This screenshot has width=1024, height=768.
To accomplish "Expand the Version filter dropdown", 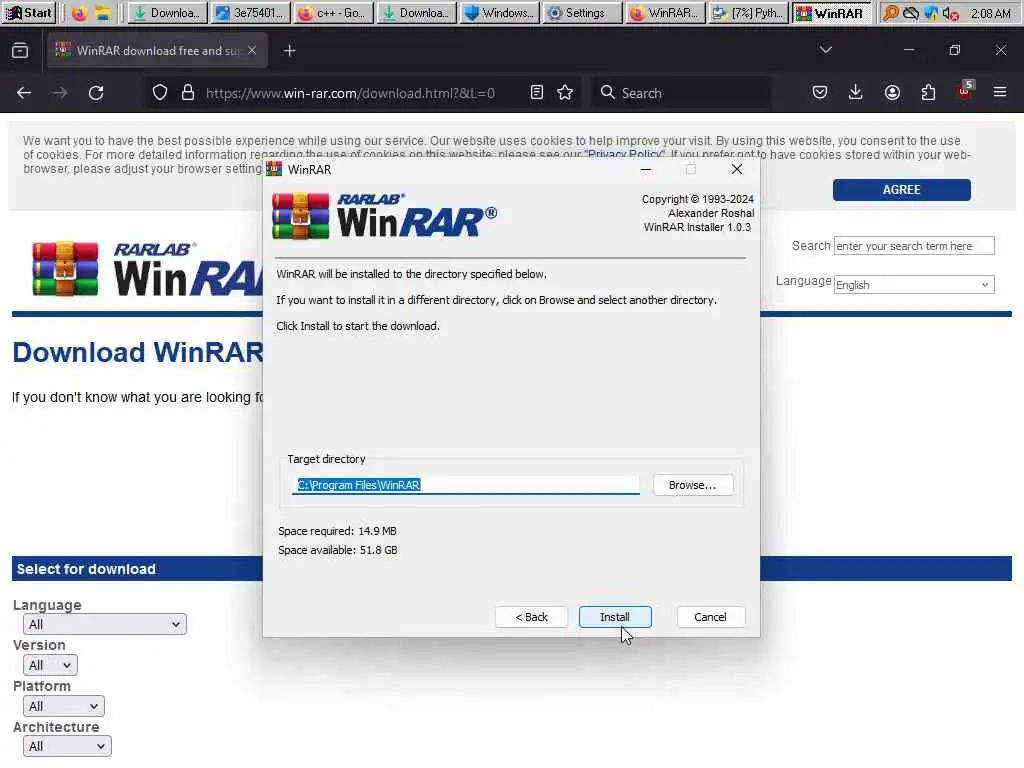I will [x=50, y=665].
